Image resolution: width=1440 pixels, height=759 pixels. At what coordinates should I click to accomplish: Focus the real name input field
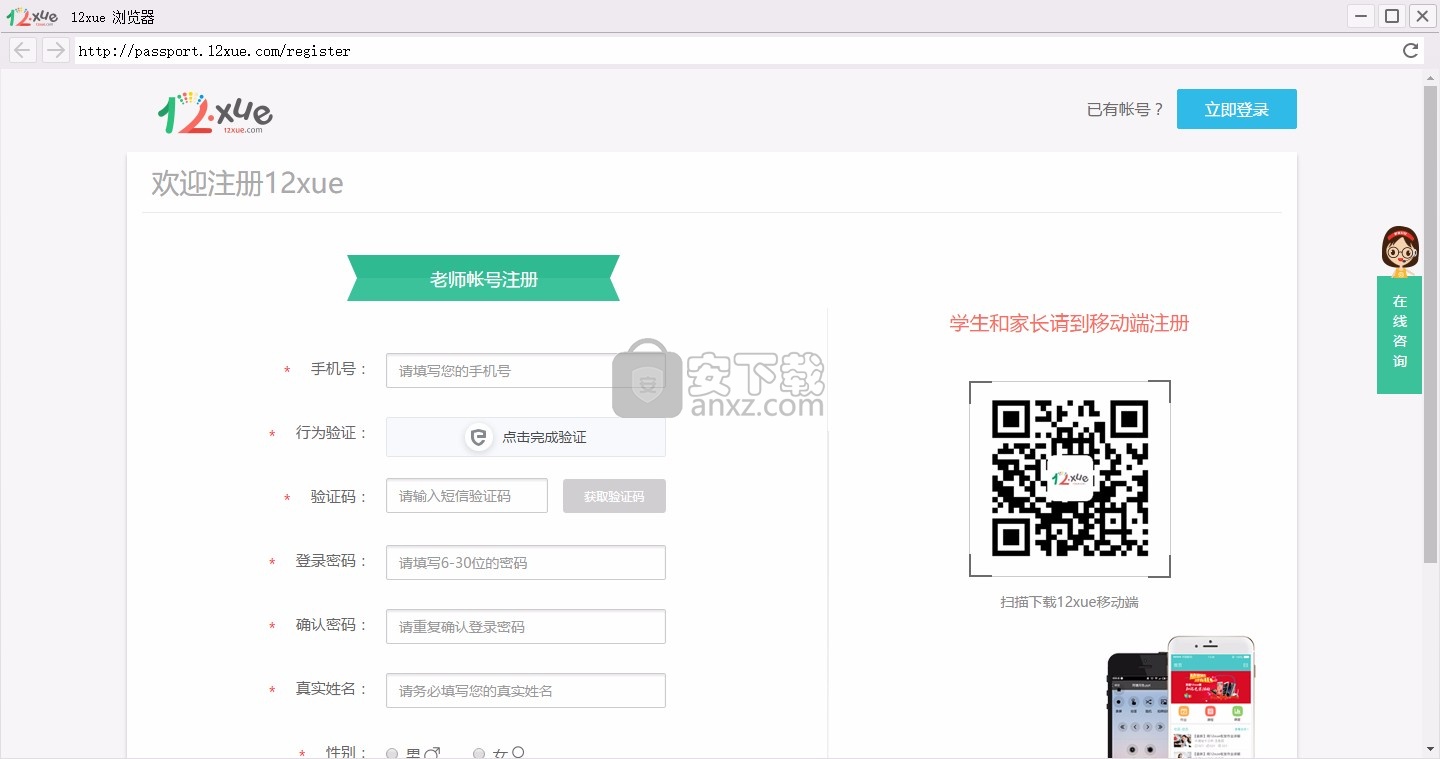tap(526, 690)
